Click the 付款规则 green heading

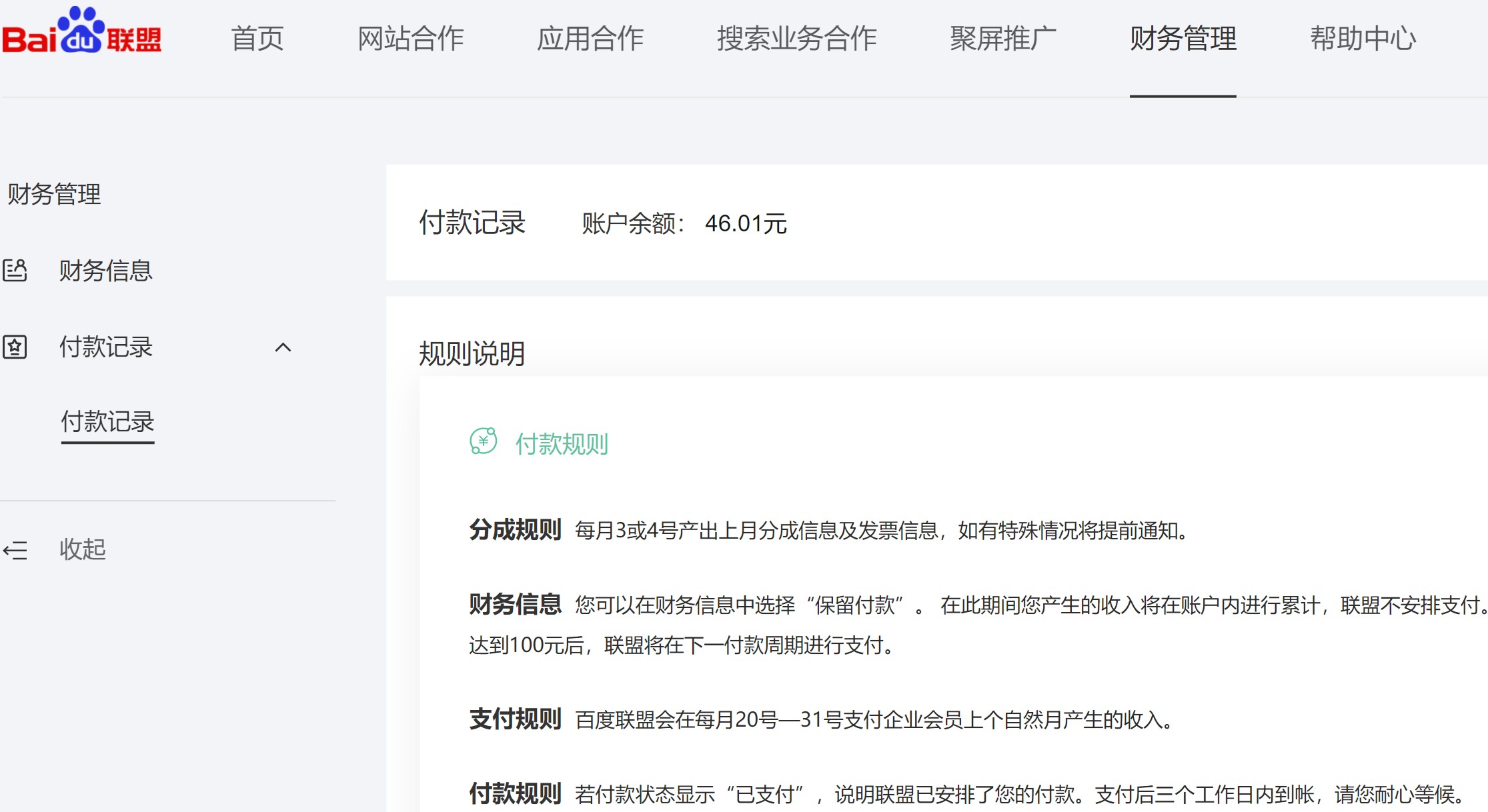pos(562,444)
